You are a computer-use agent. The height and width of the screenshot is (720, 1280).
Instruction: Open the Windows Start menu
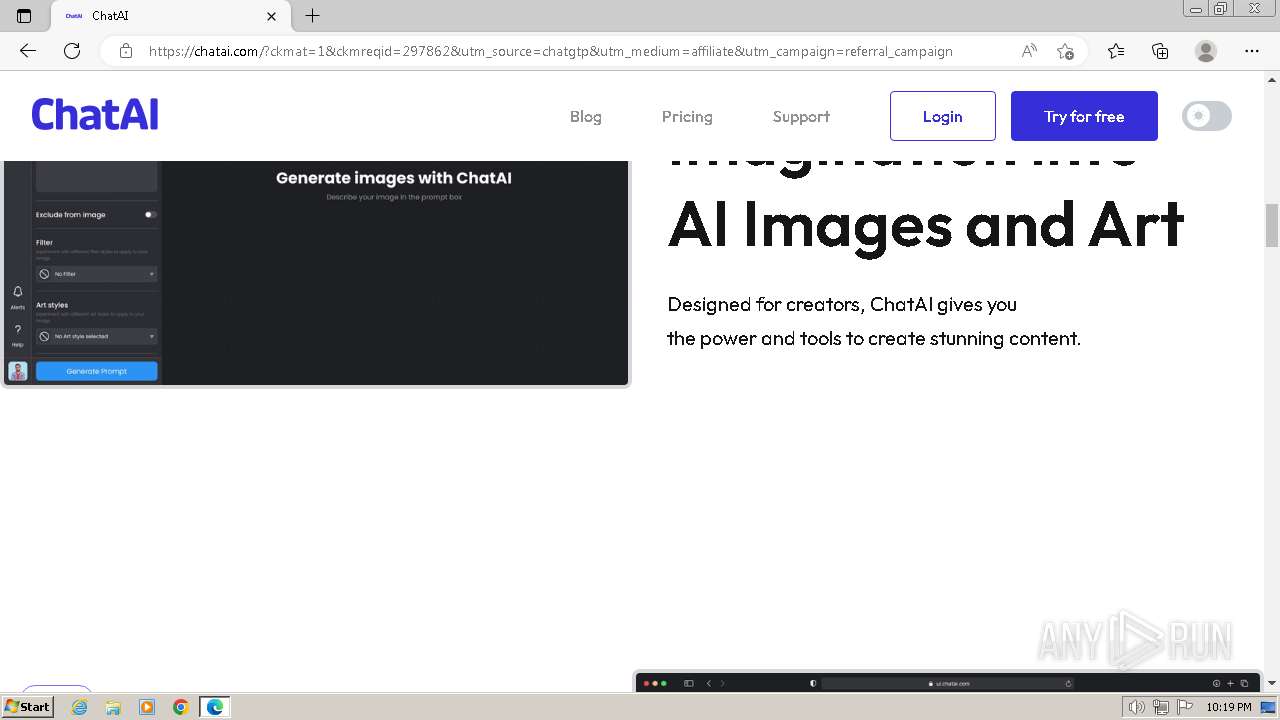tap(28, 706)
